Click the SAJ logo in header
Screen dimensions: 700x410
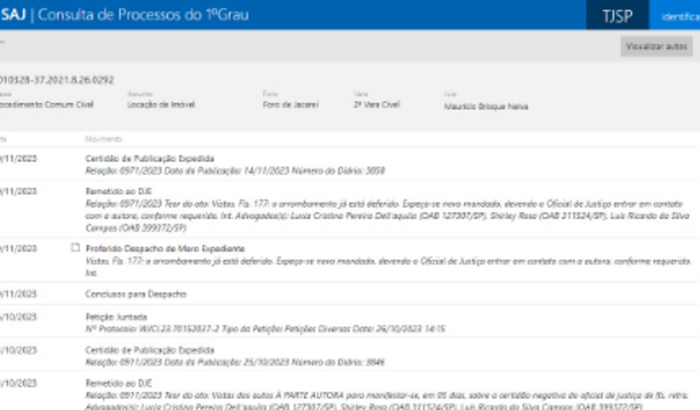point(14,15)
